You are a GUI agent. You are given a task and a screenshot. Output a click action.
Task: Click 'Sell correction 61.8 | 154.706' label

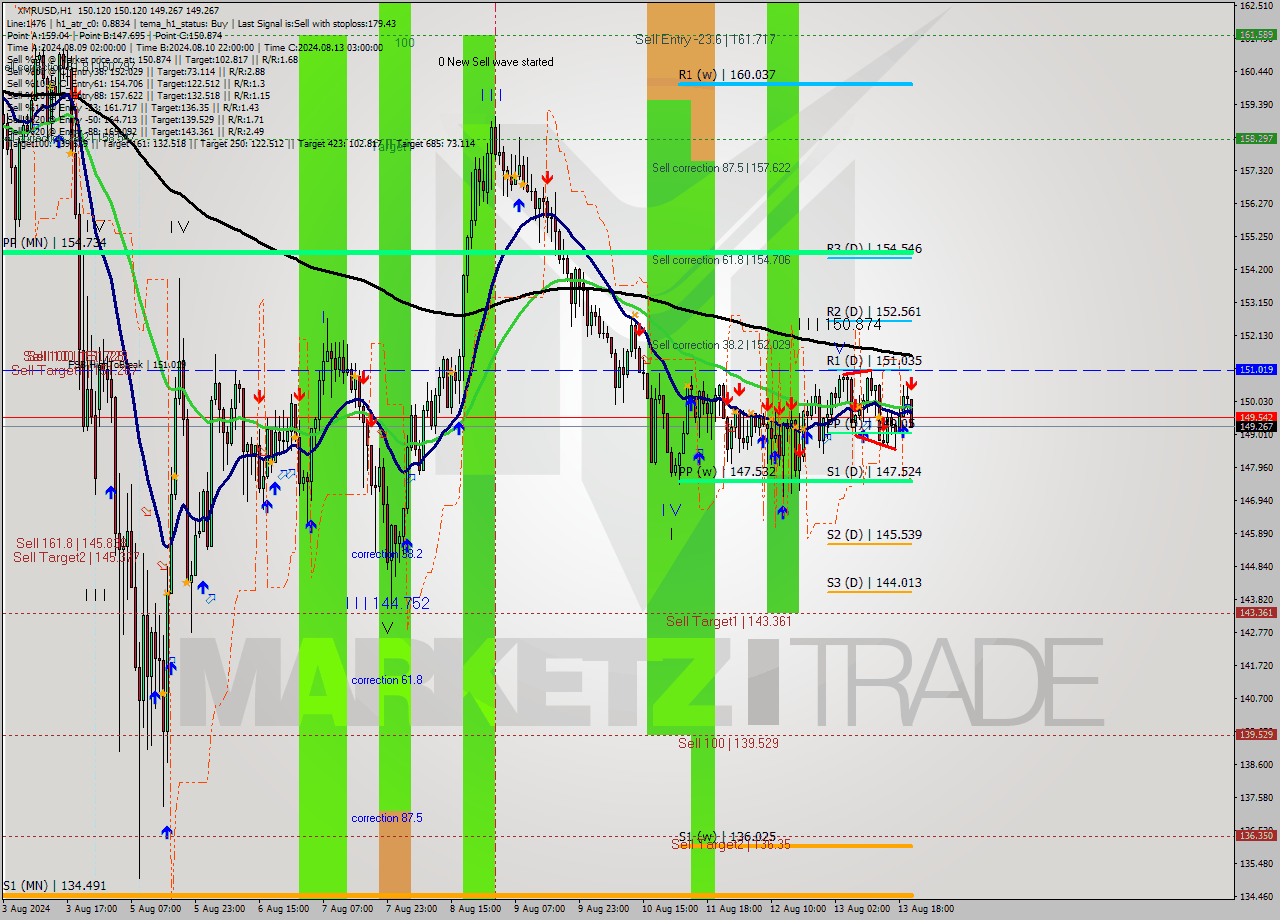pyautogui.click(x=721, y=260)
